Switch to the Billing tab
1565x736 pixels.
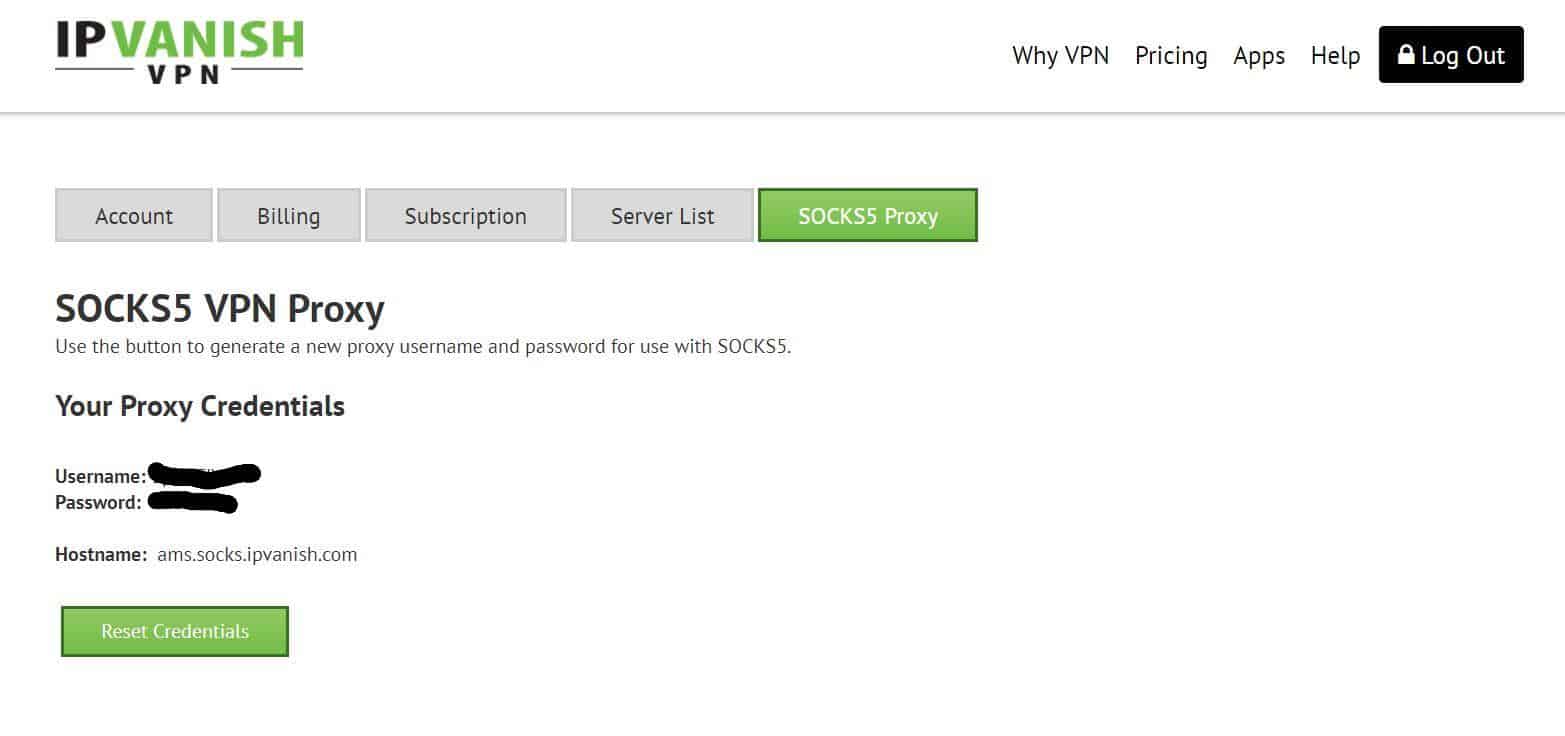(x=289, y=216)
